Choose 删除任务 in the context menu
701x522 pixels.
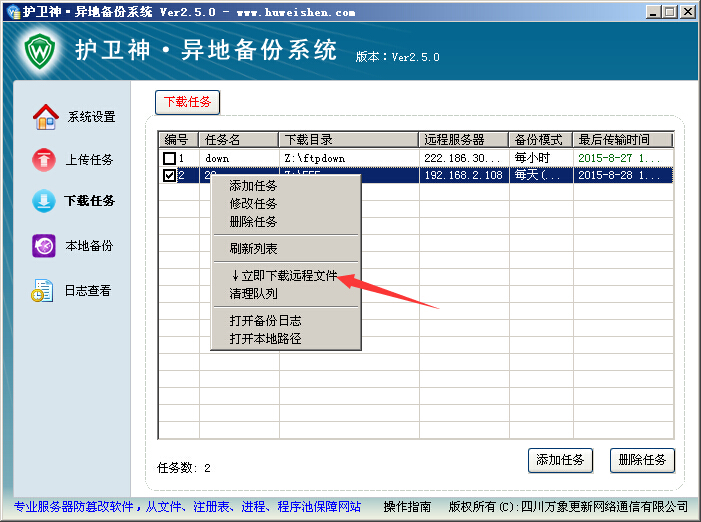coord(253,221)
